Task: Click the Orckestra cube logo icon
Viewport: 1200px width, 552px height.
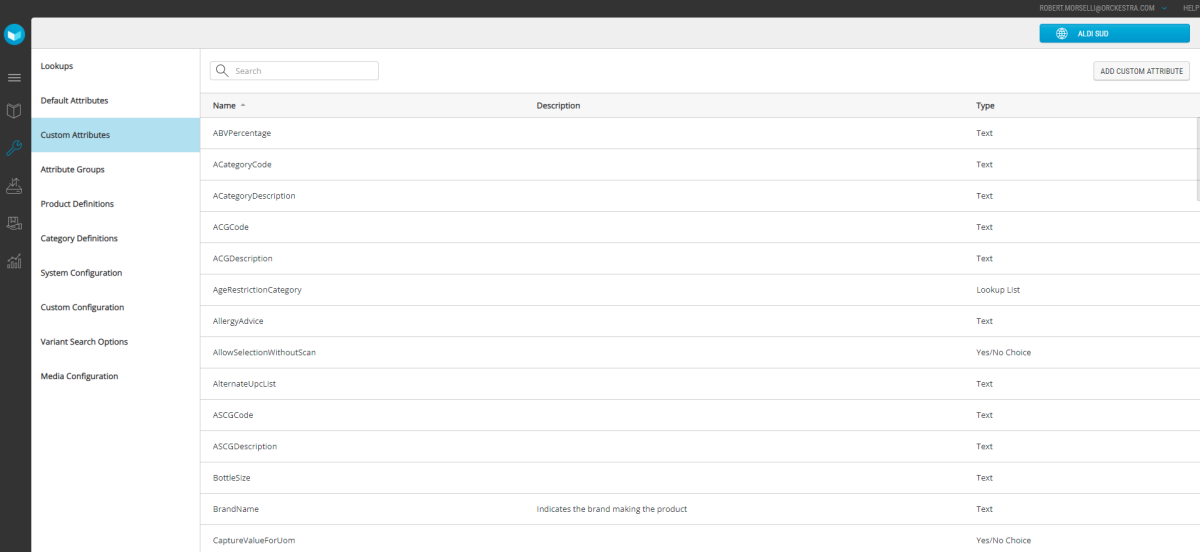Action: pyautogui.click(x=14, y=35)
